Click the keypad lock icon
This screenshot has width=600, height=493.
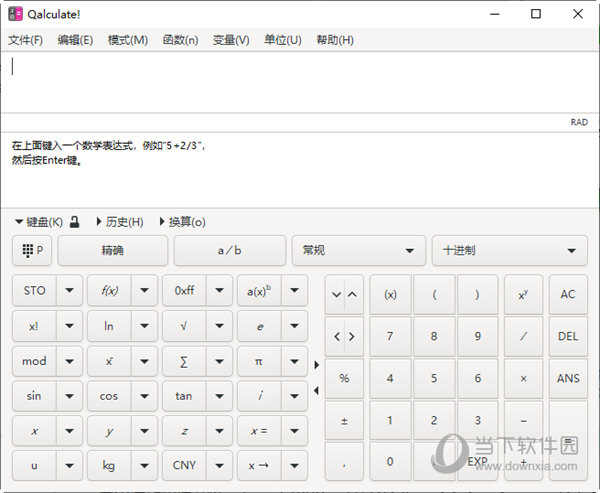click(x=75, y=222)
